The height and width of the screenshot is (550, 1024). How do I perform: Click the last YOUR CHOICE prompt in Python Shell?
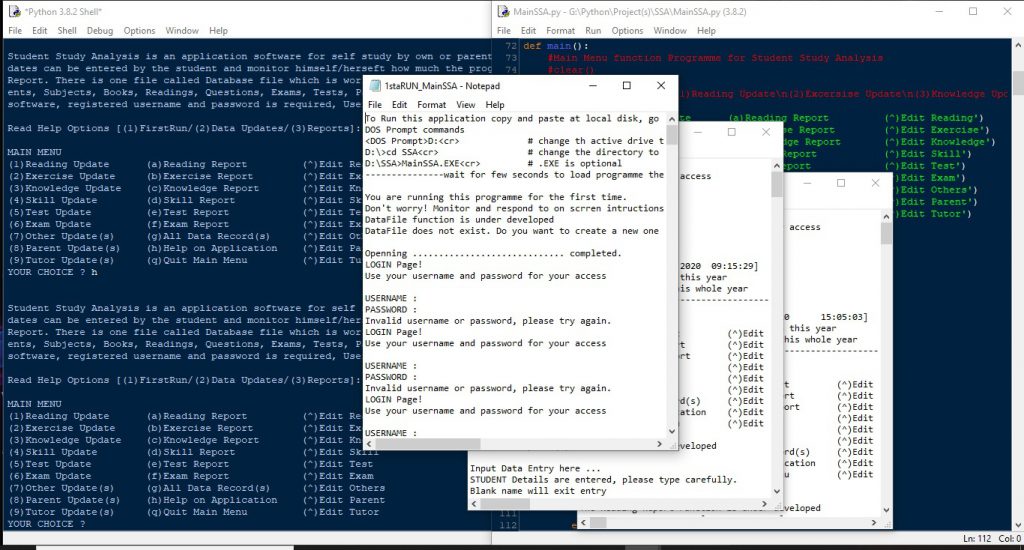46,524
